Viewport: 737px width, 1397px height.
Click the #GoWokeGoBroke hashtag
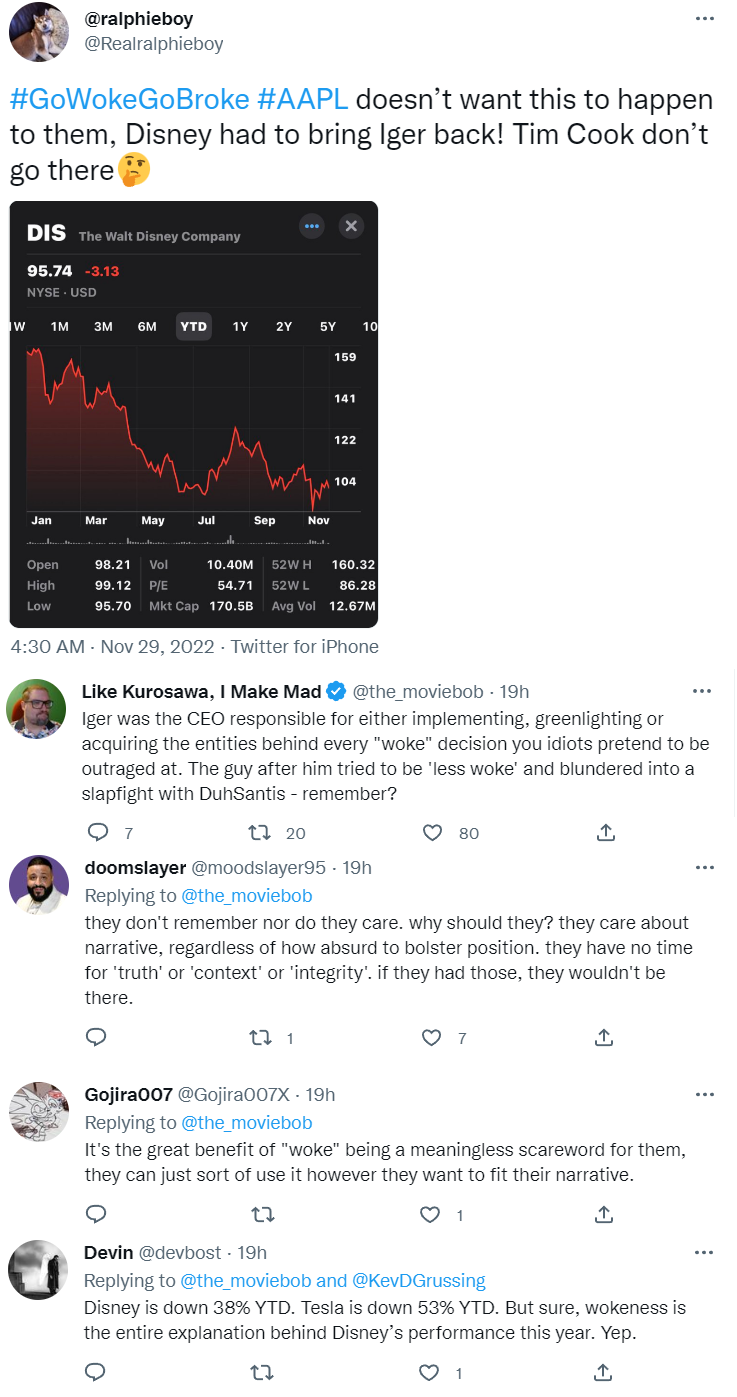click(129, 101)
